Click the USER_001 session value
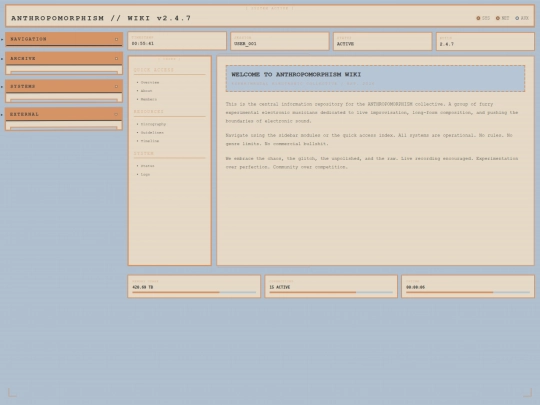 245,44
